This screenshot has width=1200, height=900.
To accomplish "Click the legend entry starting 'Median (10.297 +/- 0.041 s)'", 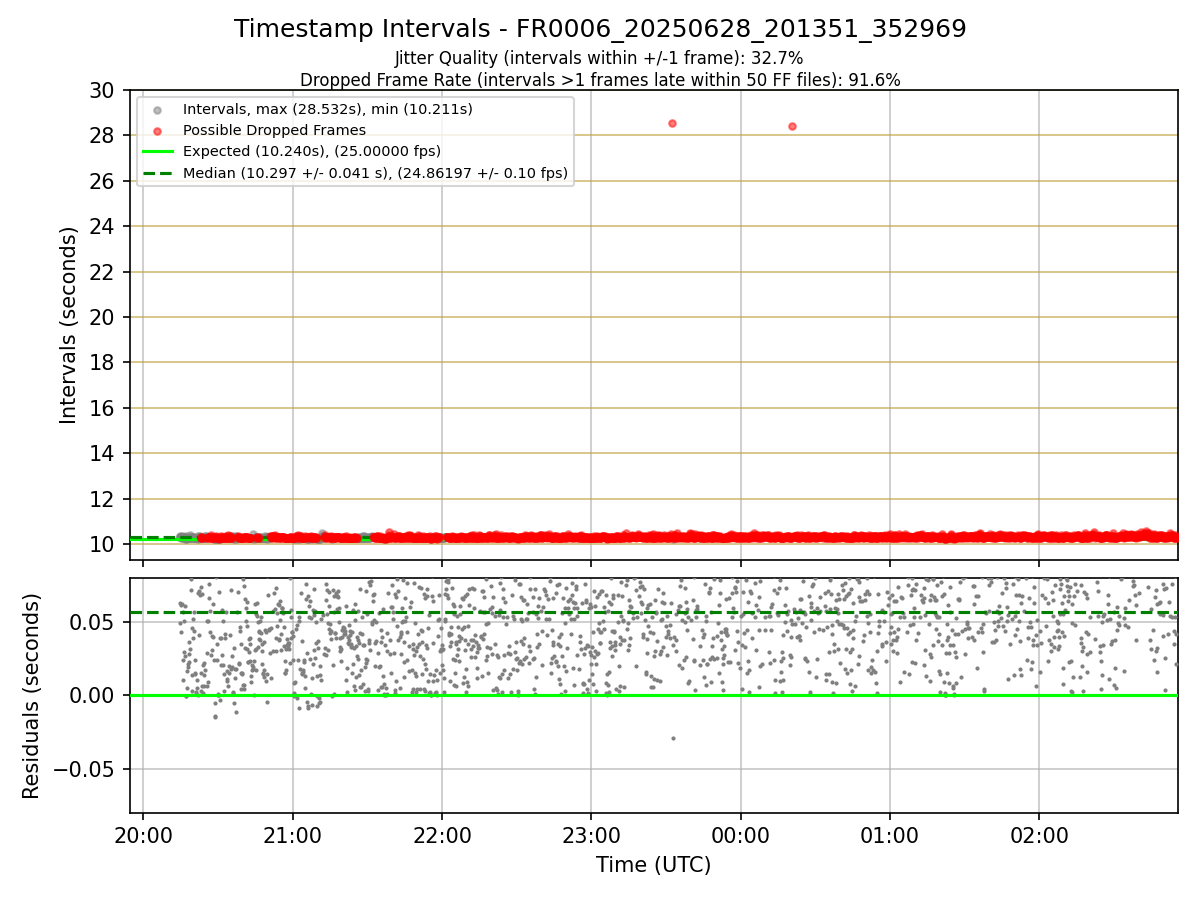I will tap(375, 173).
